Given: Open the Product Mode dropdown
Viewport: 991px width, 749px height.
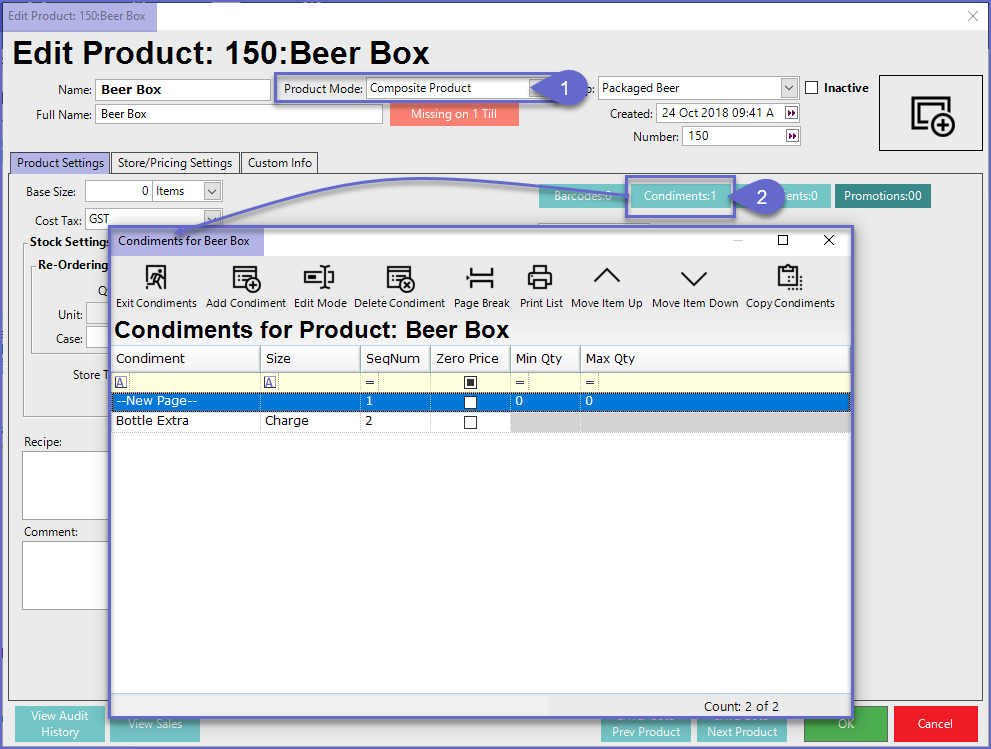Looking at the screenshot, I should [538, 88].
